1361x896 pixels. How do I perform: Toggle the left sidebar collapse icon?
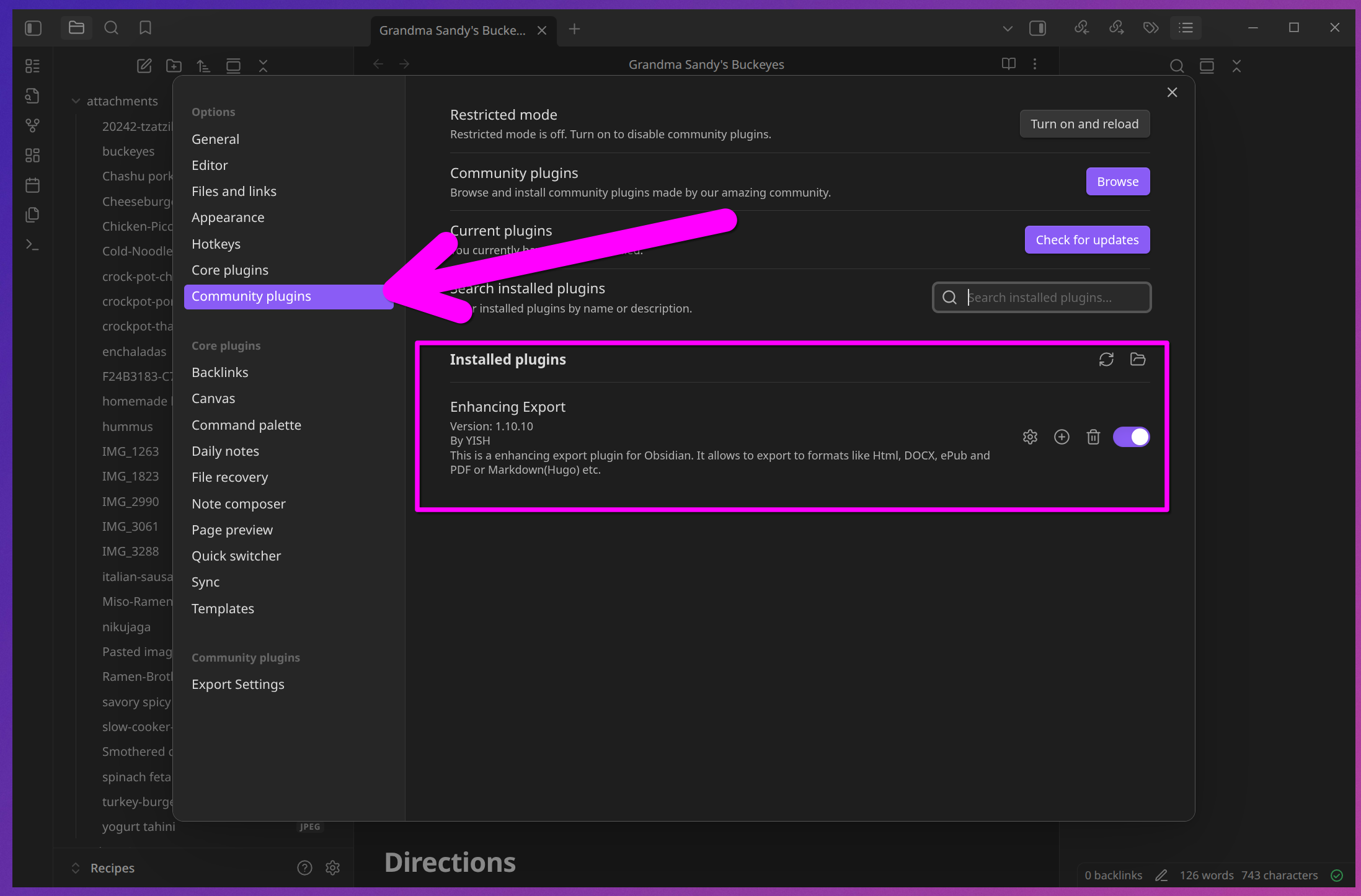point(33,28)
